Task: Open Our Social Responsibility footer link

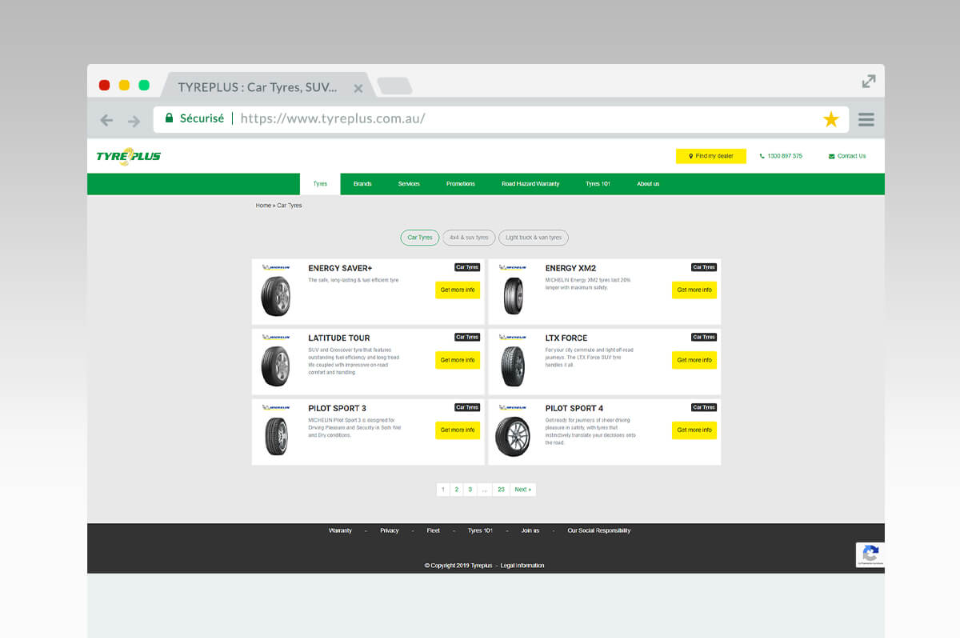Action: (x=599, y=531)
